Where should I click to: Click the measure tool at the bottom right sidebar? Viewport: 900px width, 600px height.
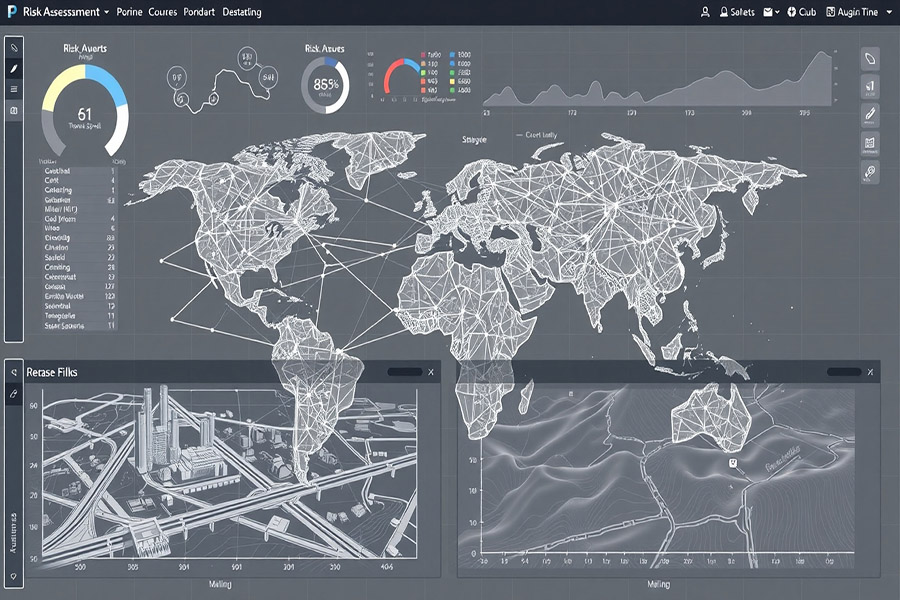coord(871,173)
